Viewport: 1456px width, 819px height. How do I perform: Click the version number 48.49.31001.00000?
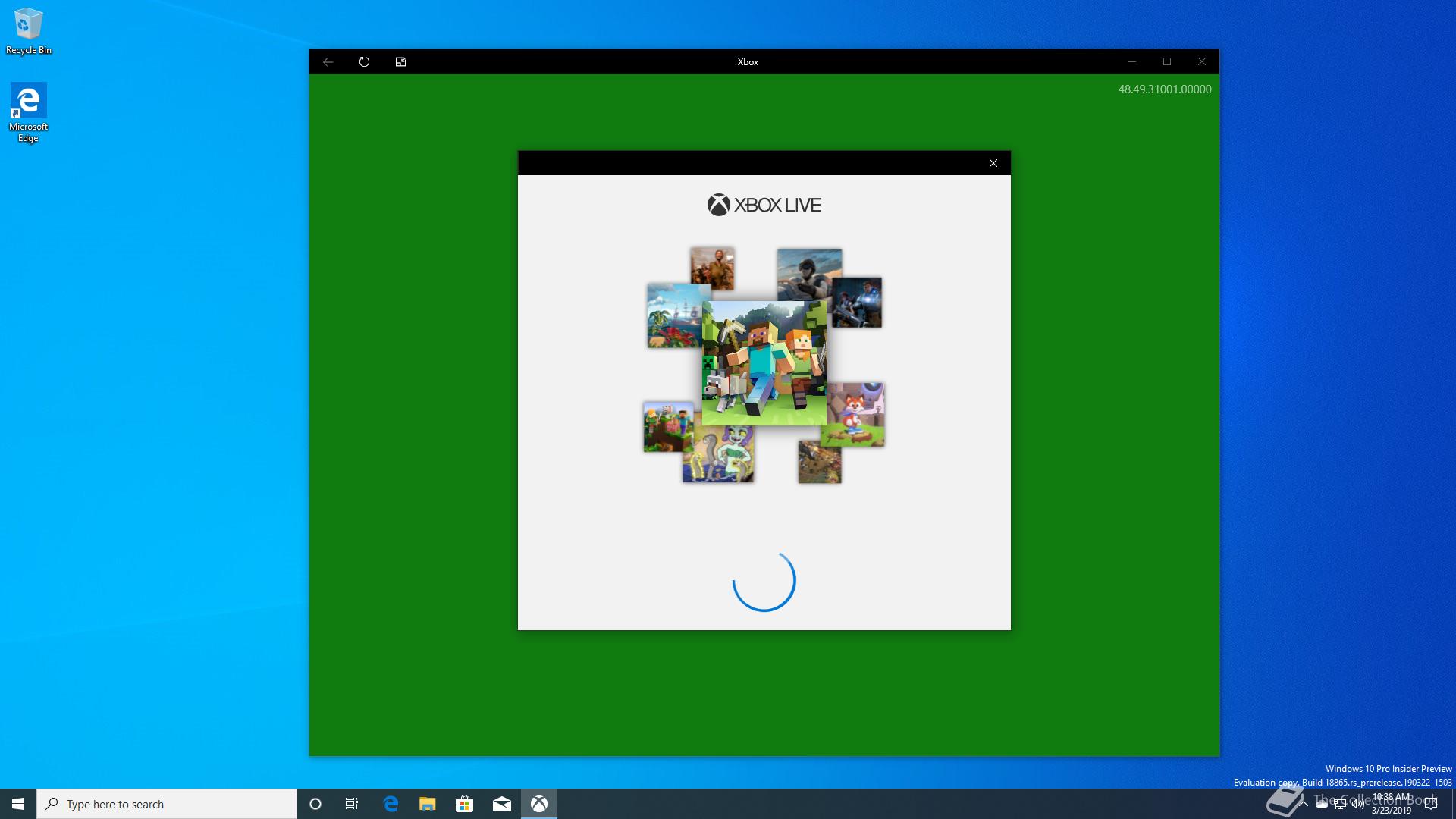[x=1164, y=89]
